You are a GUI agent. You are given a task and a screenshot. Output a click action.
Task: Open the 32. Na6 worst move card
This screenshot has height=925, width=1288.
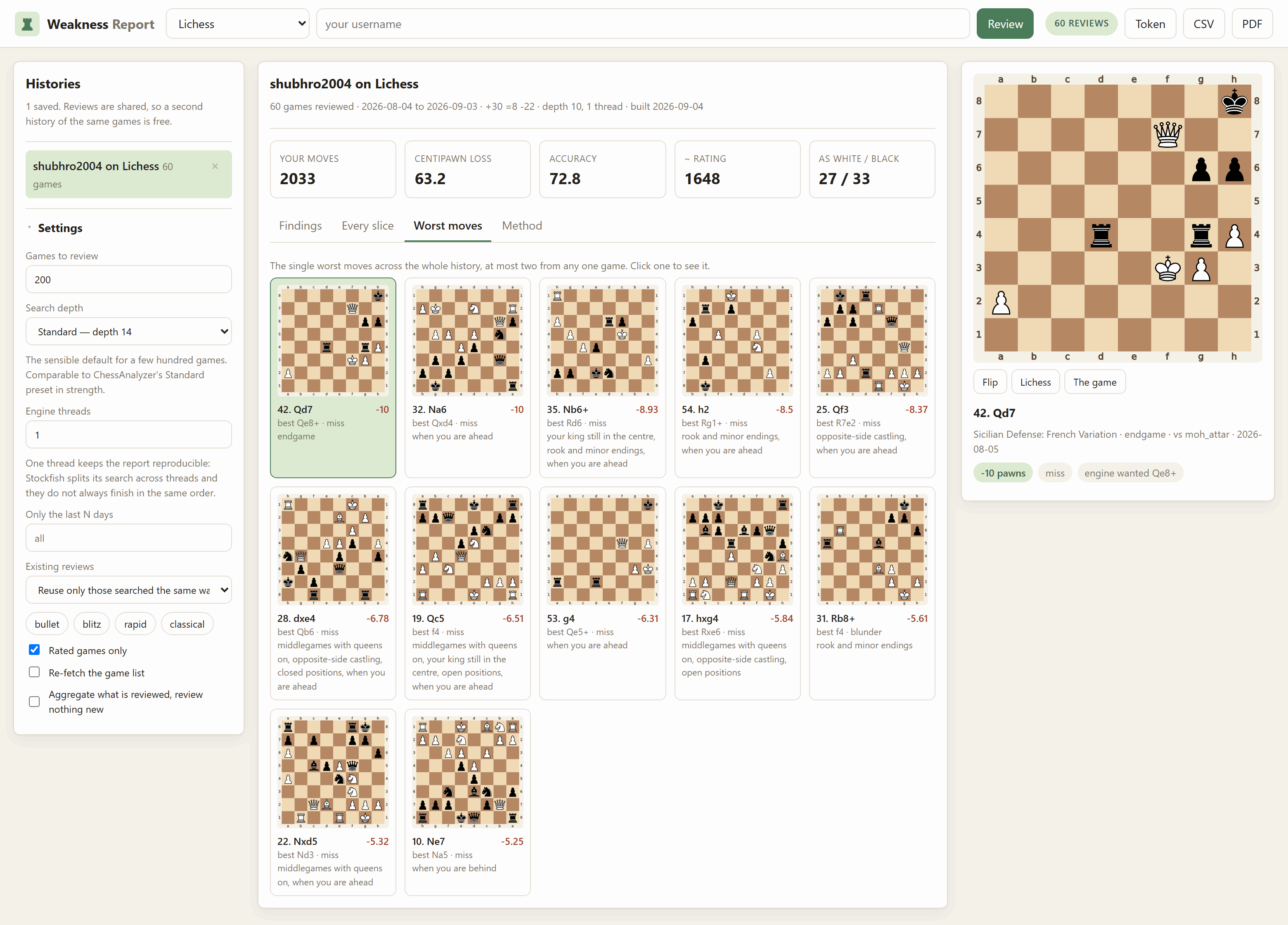[467, 378]
